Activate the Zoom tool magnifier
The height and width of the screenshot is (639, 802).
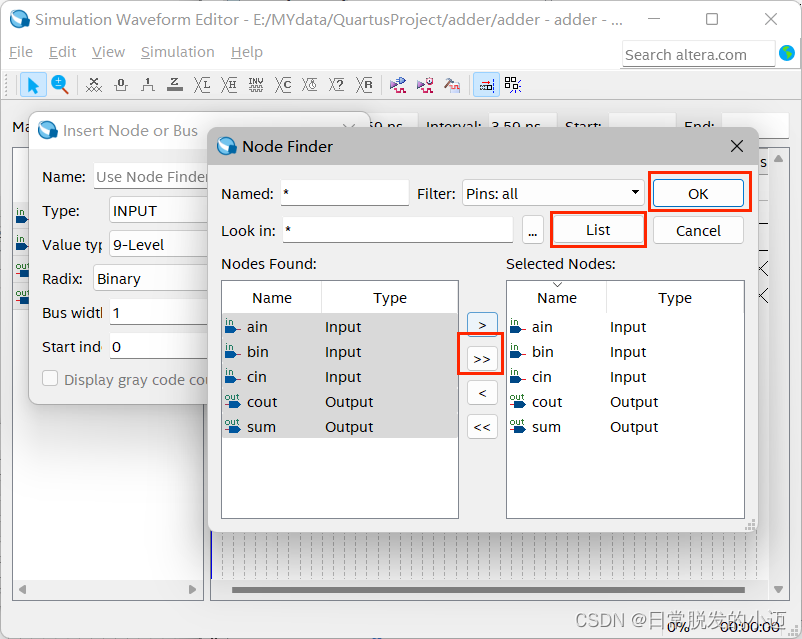tap(60, 85)
